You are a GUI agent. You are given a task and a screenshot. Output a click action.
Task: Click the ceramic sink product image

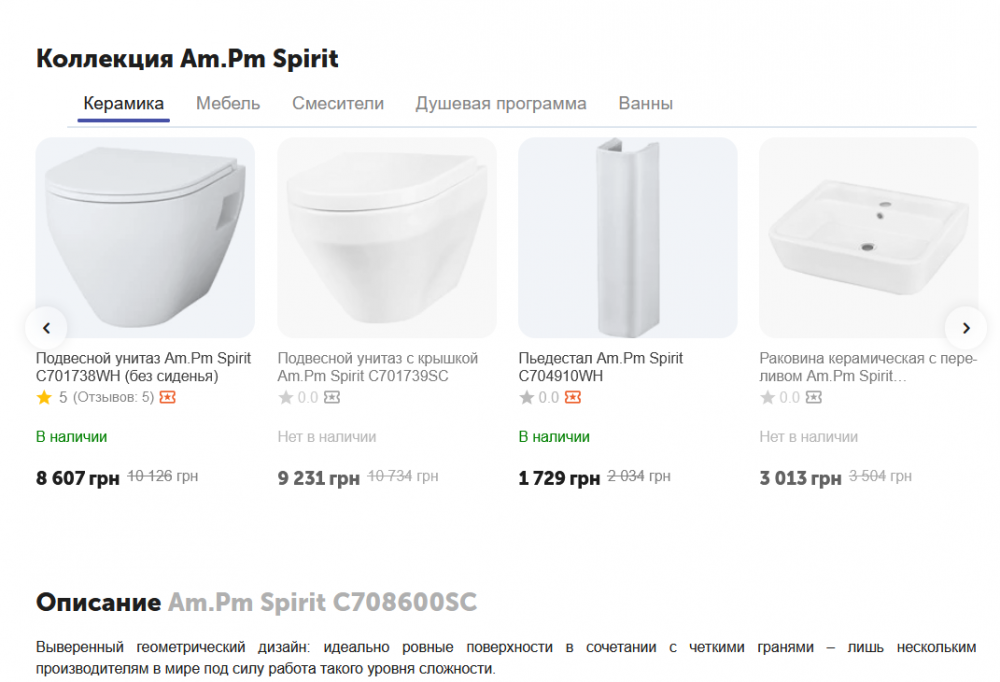(868, 237)
